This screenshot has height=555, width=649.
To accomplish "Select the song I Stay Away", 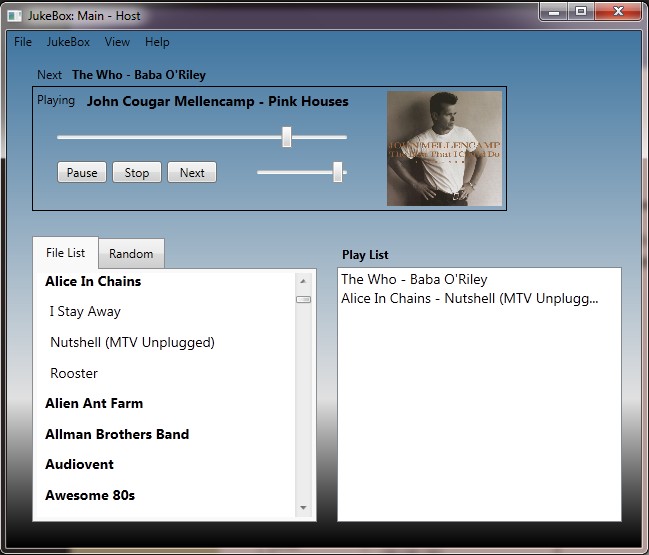I will 85,311.
